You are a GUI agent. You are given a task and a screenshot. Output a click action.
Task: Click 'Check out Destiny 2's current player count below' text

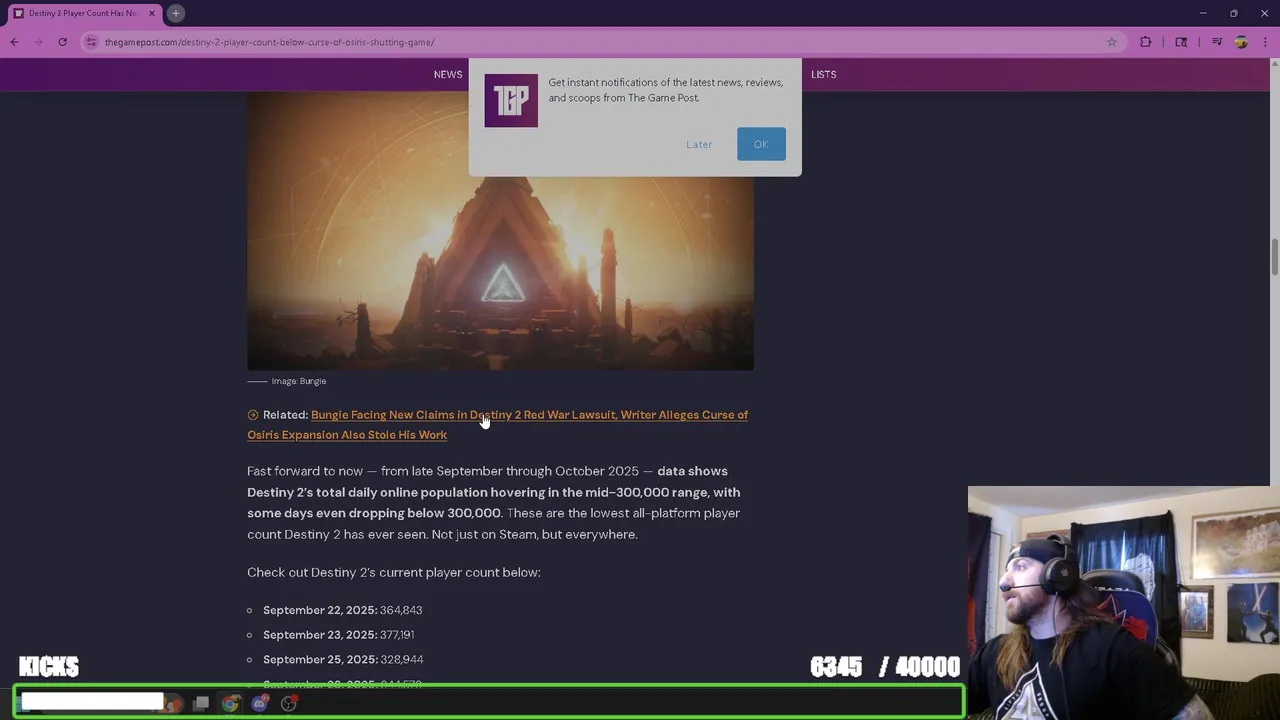click(394, 572)
